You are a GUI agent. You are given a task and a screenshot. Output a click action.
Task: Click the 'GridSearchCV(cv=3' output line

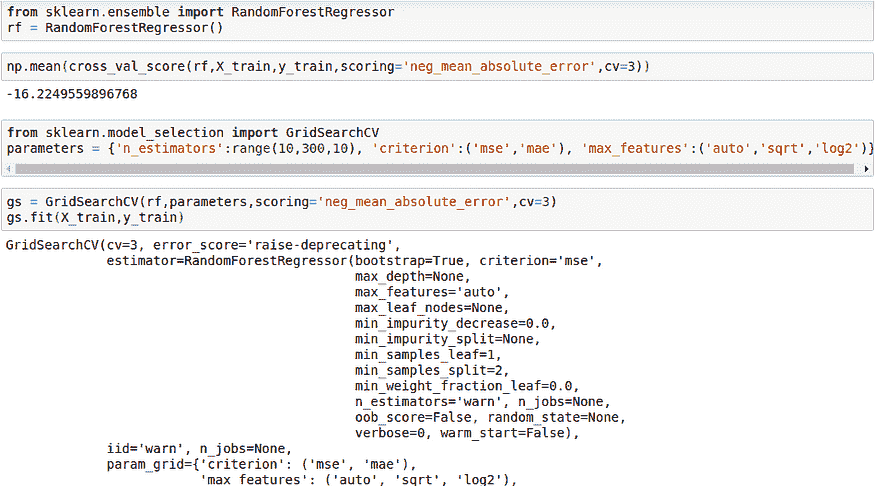point(200,246)
